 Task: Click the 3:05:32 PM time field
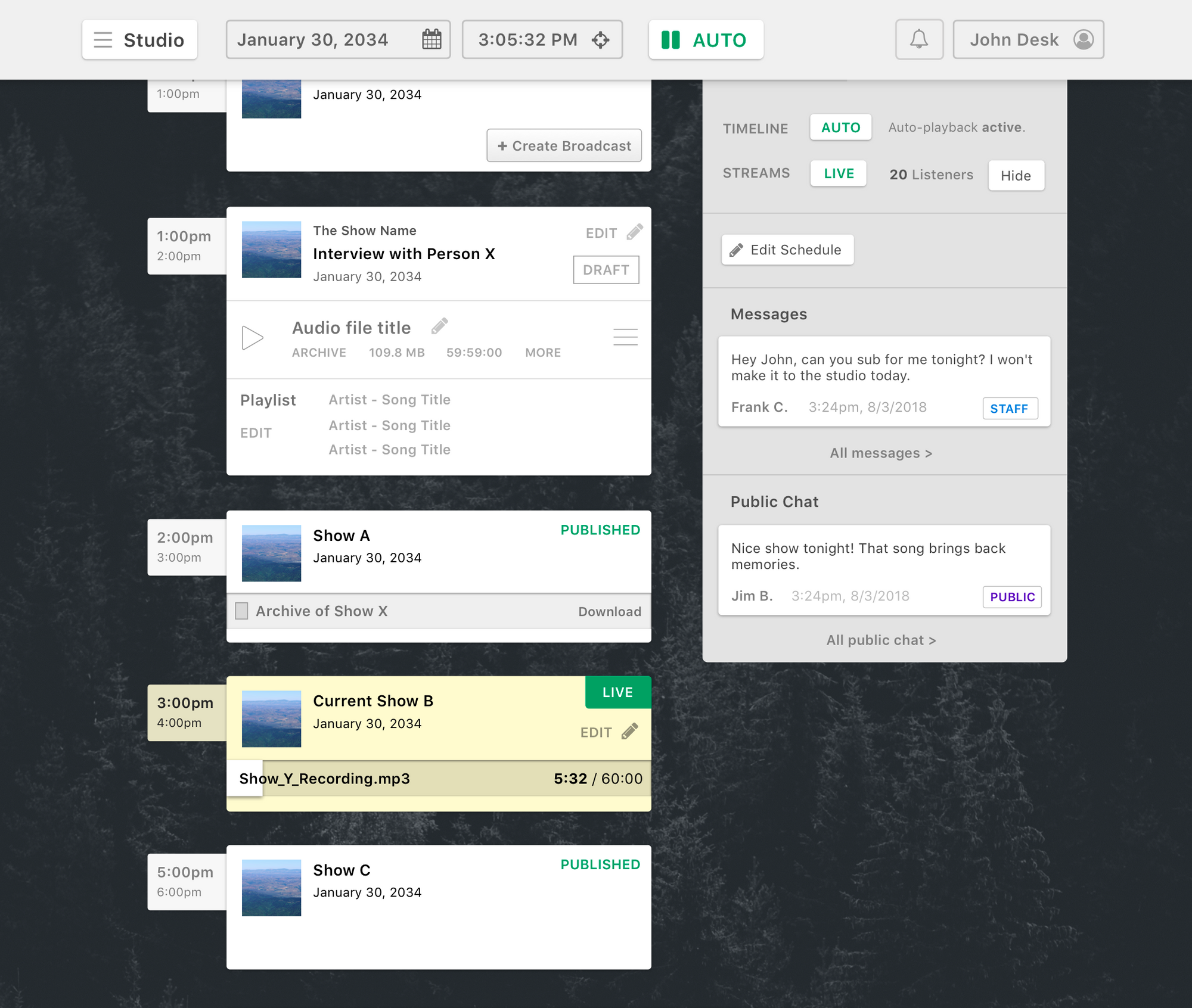(x=542, y=39)
